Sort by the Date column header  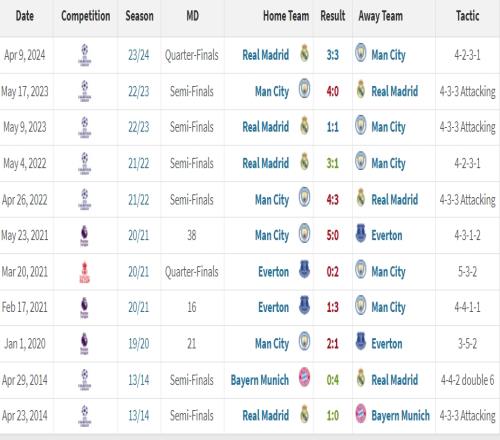(25, 16)
